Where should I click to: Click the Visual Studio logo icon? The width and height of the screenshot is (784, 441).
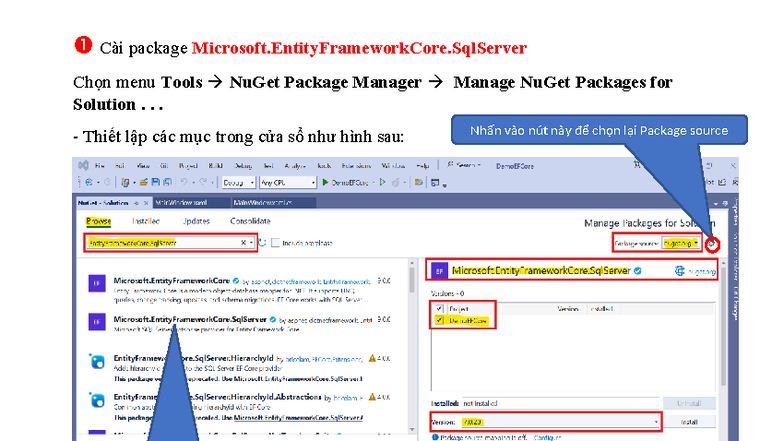(84, 166)
